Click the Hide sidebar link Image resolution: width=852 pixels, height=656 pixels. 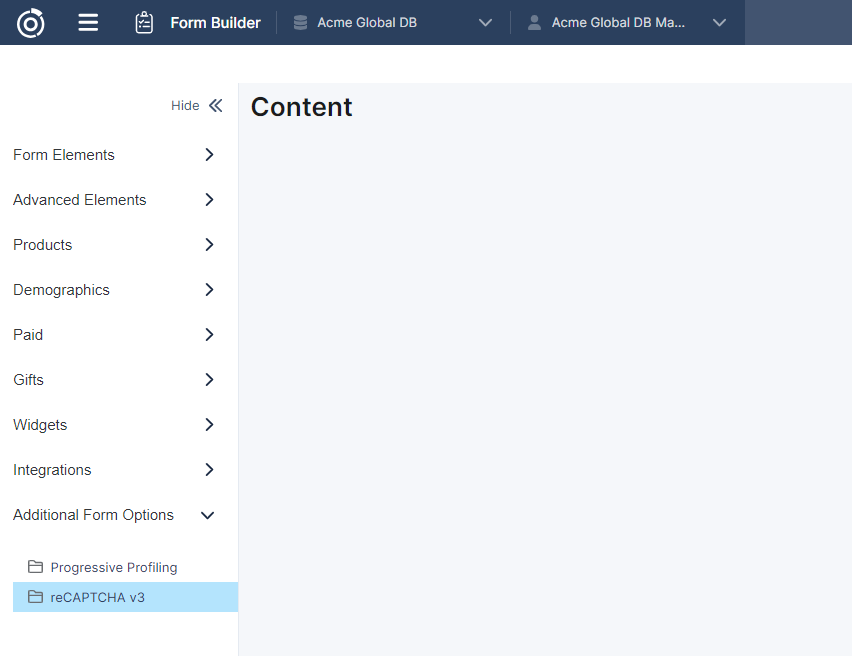point(185,106)
